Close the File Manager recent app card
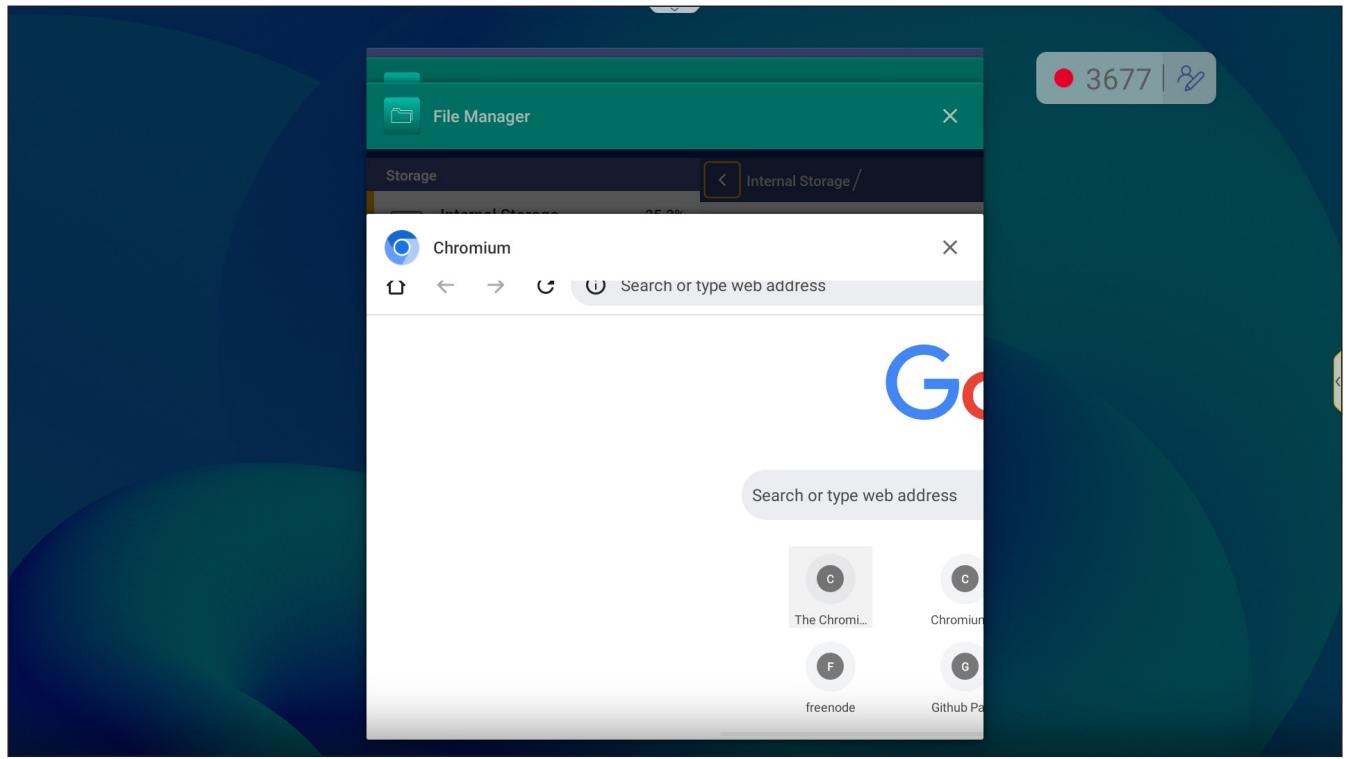The image size is (1346, 759). [x=950, y=116]
